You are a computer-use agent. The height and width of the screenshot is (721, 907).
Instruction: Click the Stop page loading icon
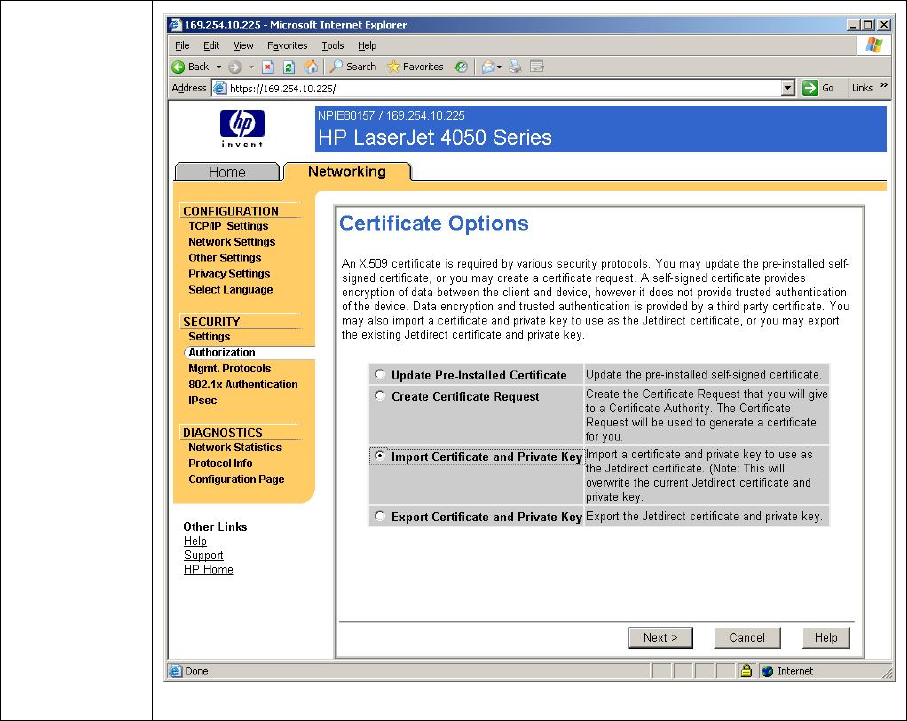click(268, 67)
